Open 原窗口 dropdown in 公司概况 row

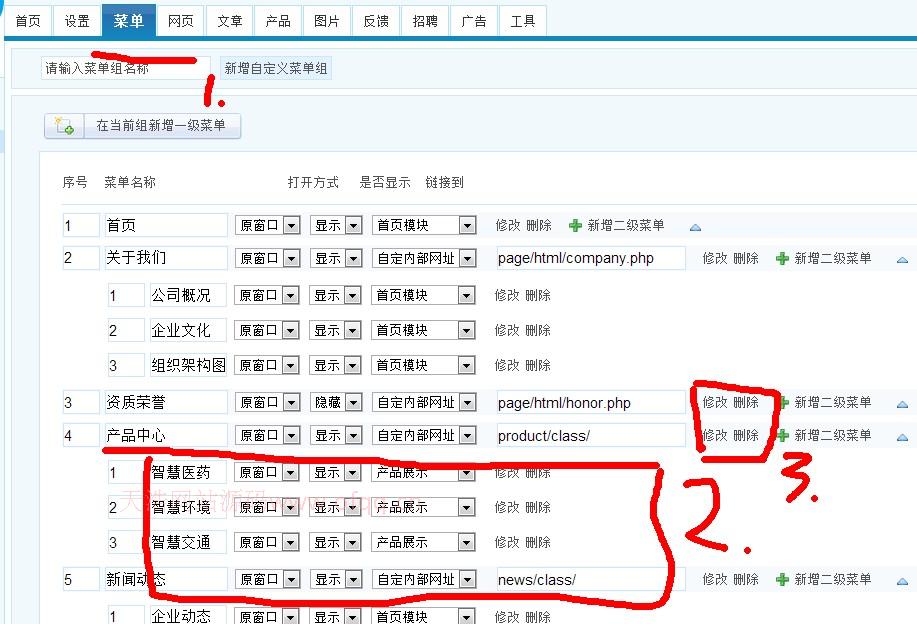coord(267,295)
